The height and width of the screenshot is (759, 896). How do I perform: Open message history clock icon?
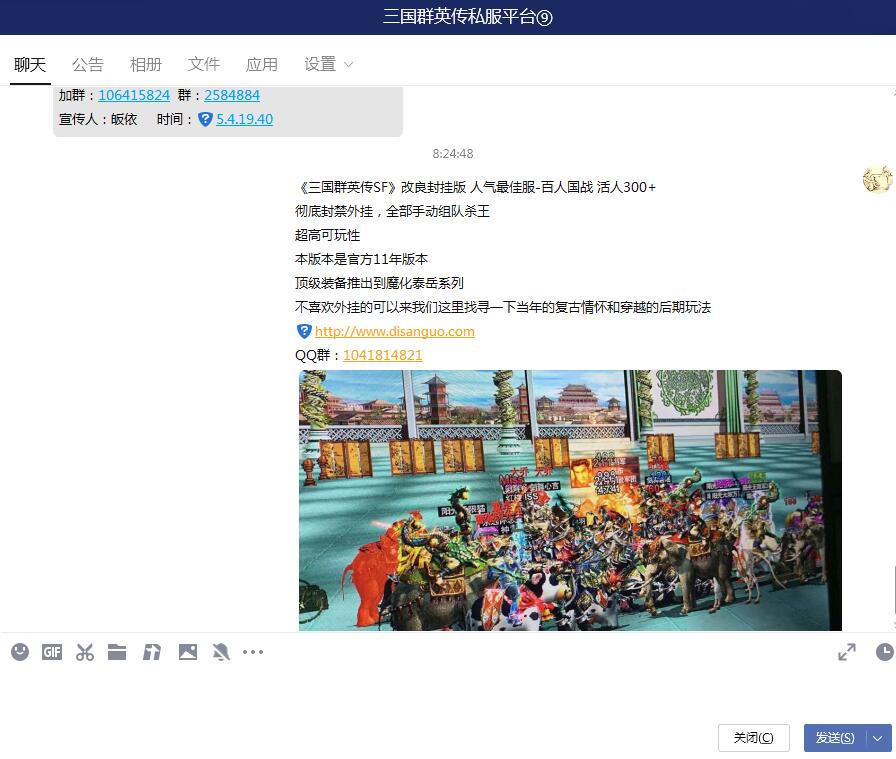884,652
